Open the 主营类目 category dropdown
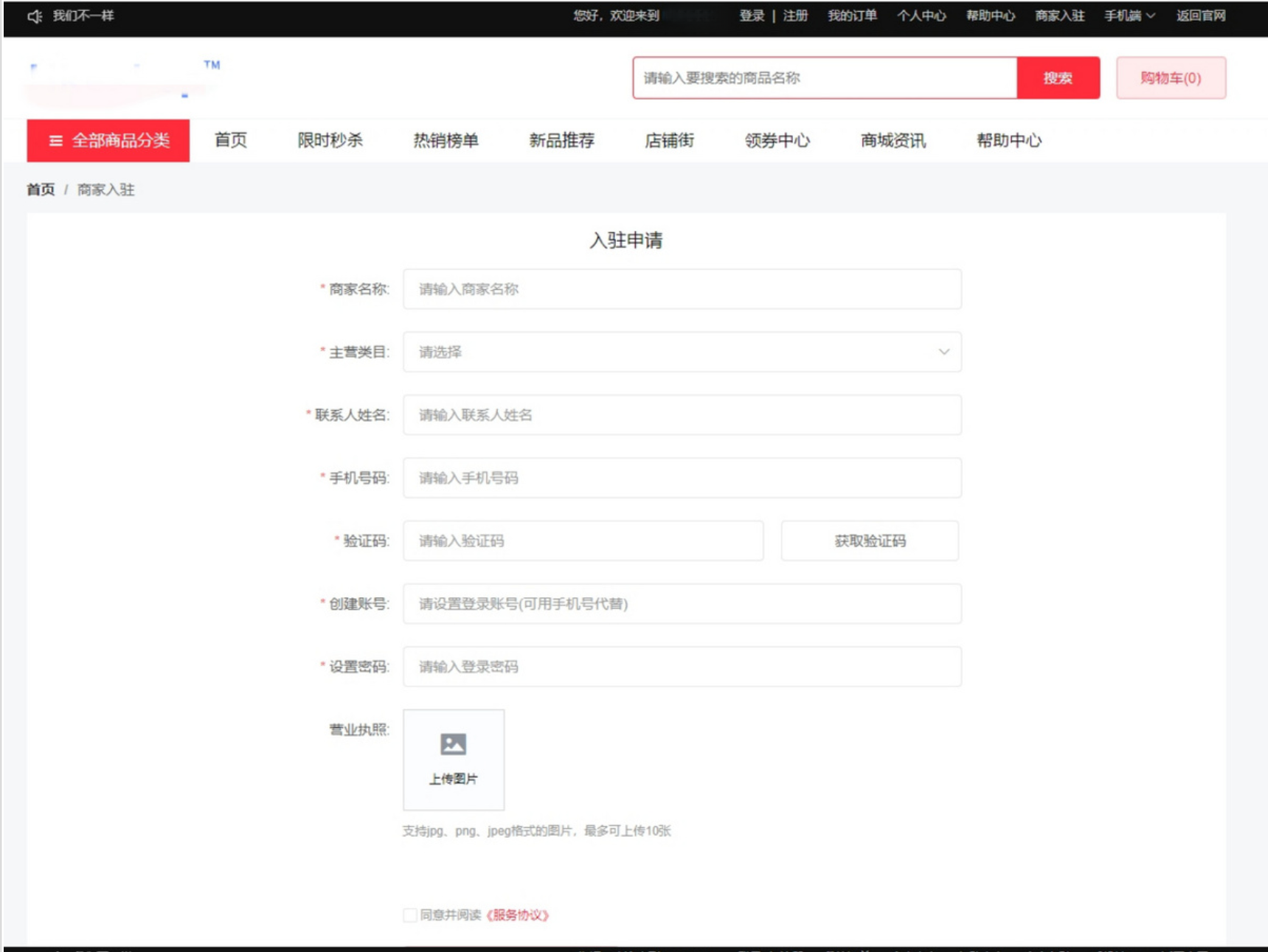The height and width of the screenshot is (952, 1268). 681,352
